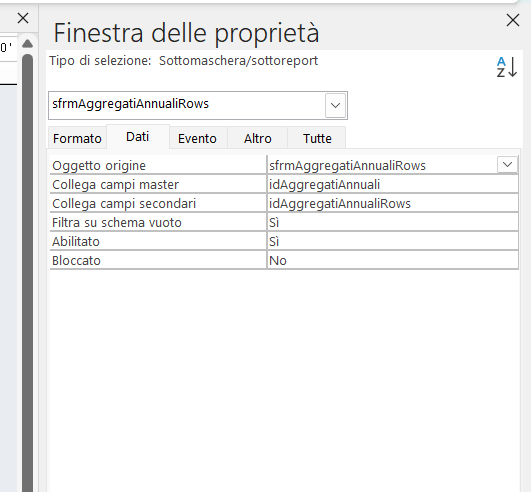Toggle the Abilitato property value
531x492 pixels.
[392, 241]
